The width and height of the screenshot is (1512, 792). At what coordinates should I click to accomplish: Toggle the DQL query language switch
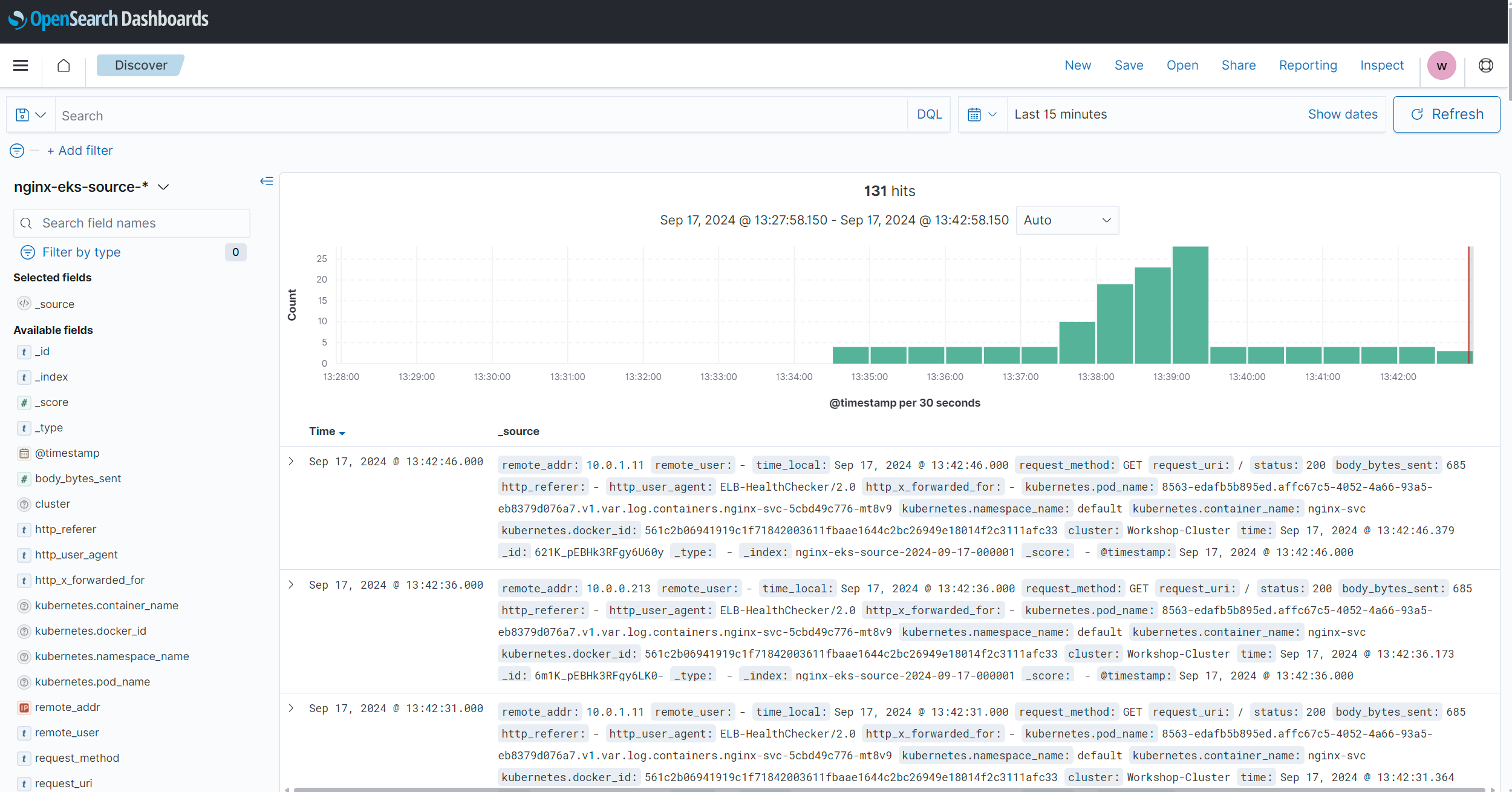(x=929, y=114)
